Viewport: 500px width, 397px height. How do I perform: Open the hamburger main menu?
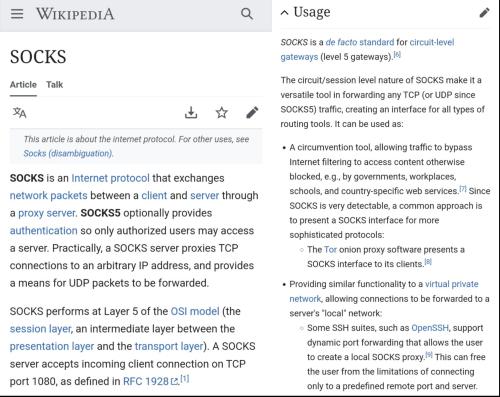[17, 14]
